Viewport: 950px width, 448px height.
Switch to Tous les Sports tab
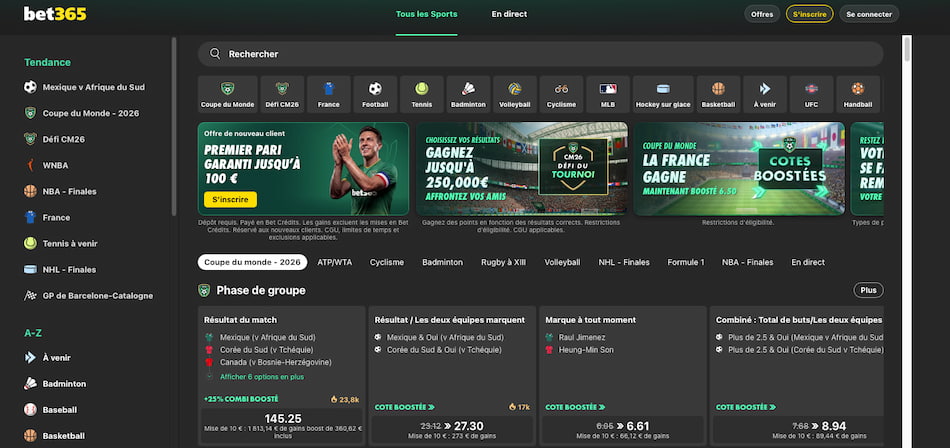[x=427, y=14]
